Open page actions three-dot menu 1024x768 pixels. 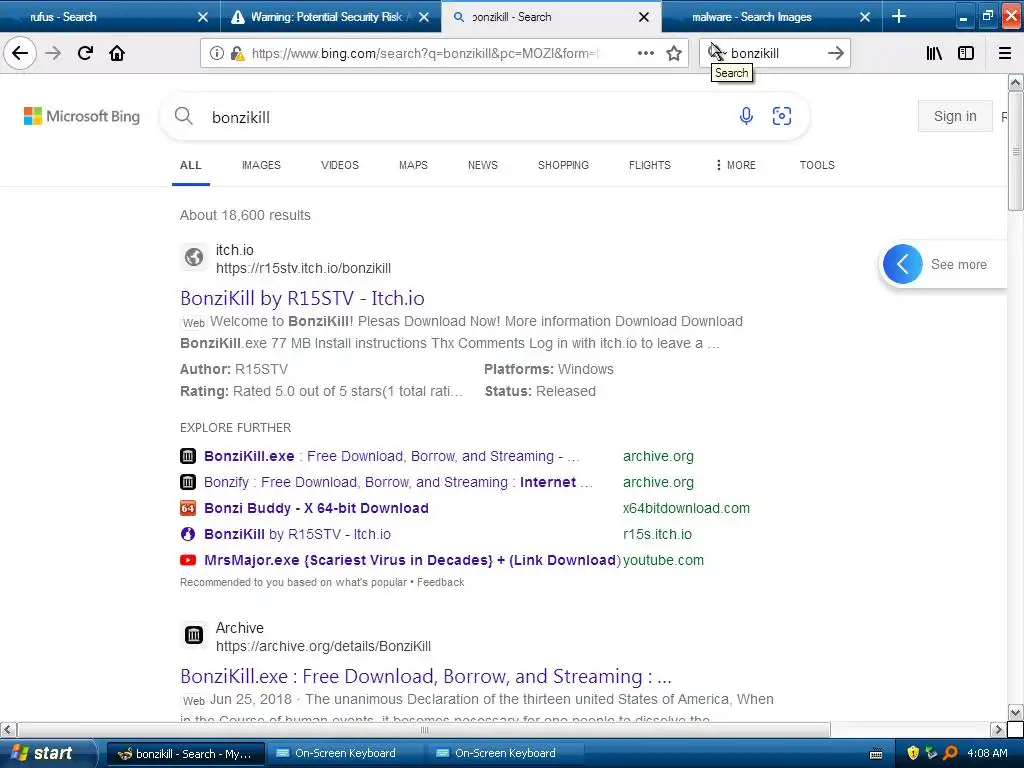click(x=646, y=53)
